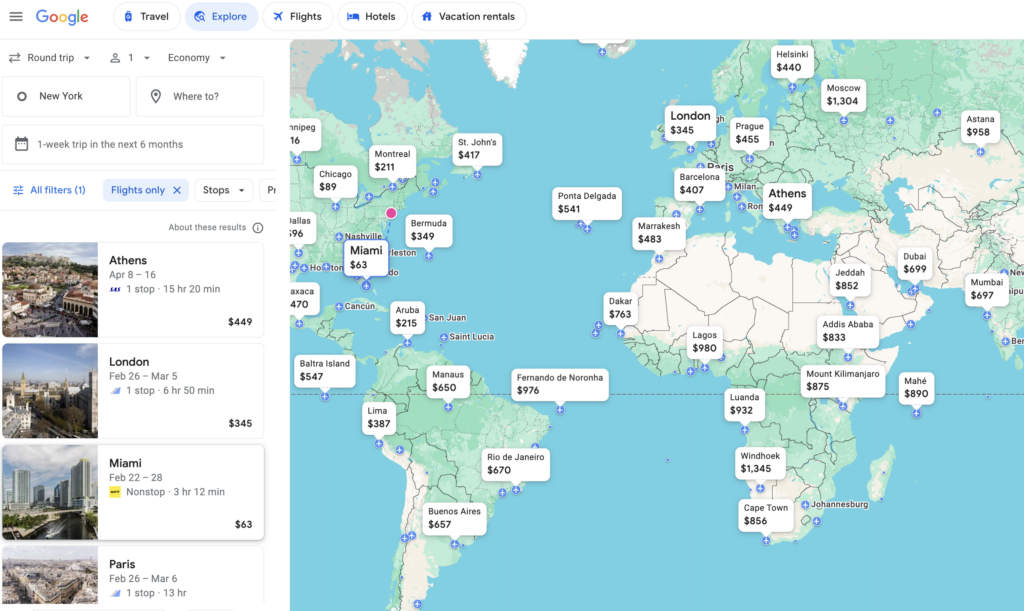The width and height of the screenshot is (1024, 611).
Task: Select Dubai $699 on the map
Action: [914, 263]
